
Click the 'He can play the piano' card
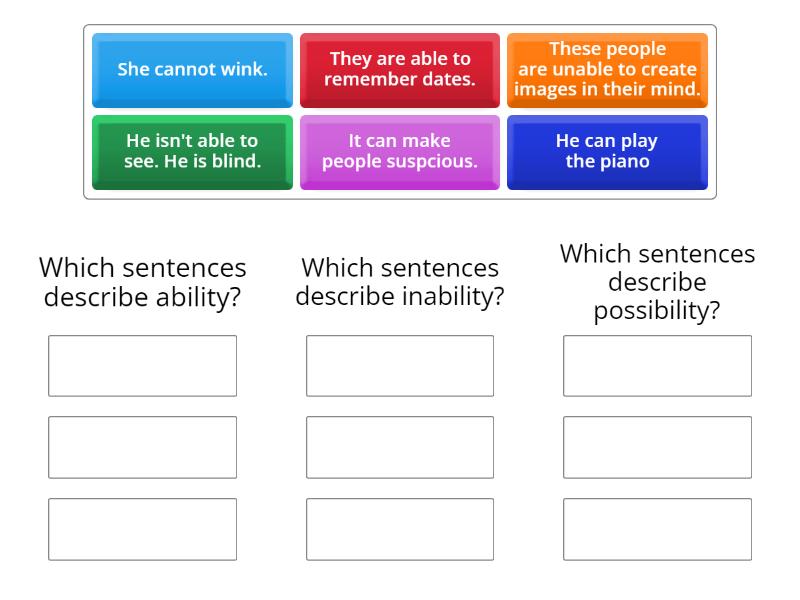click(607, 152)
